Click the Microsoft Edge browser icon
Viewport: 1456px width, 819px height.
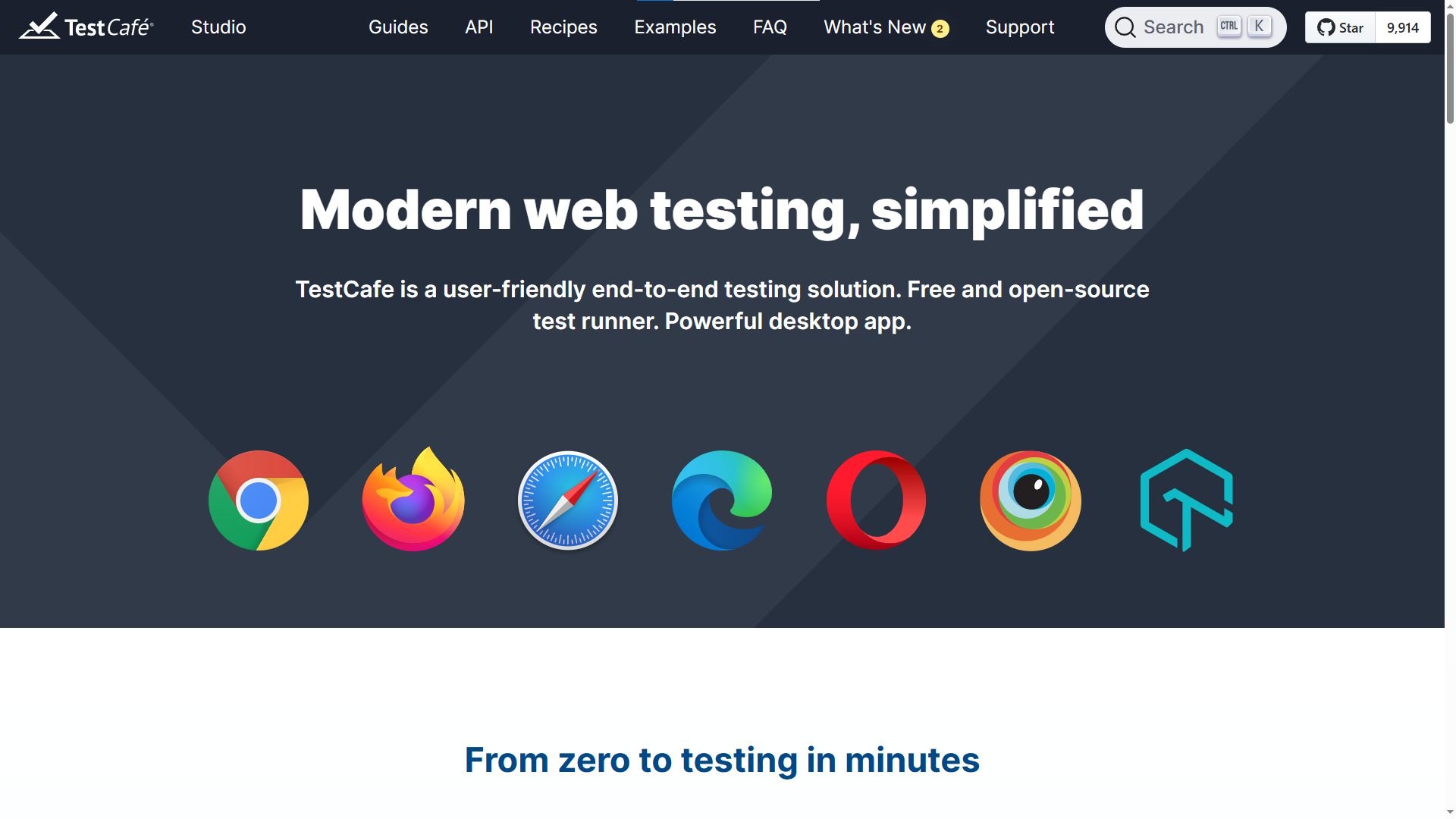pos(722,500)
